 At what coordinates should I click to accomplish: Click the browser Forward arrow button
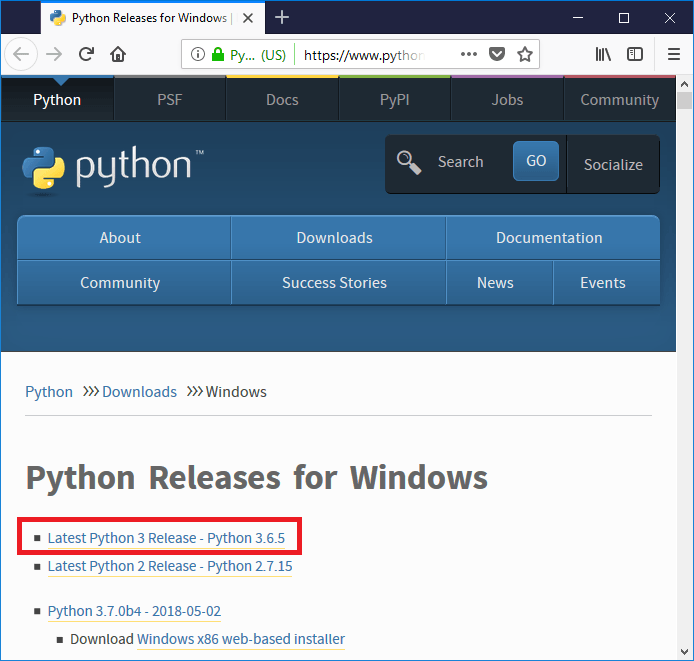point(54,54)
